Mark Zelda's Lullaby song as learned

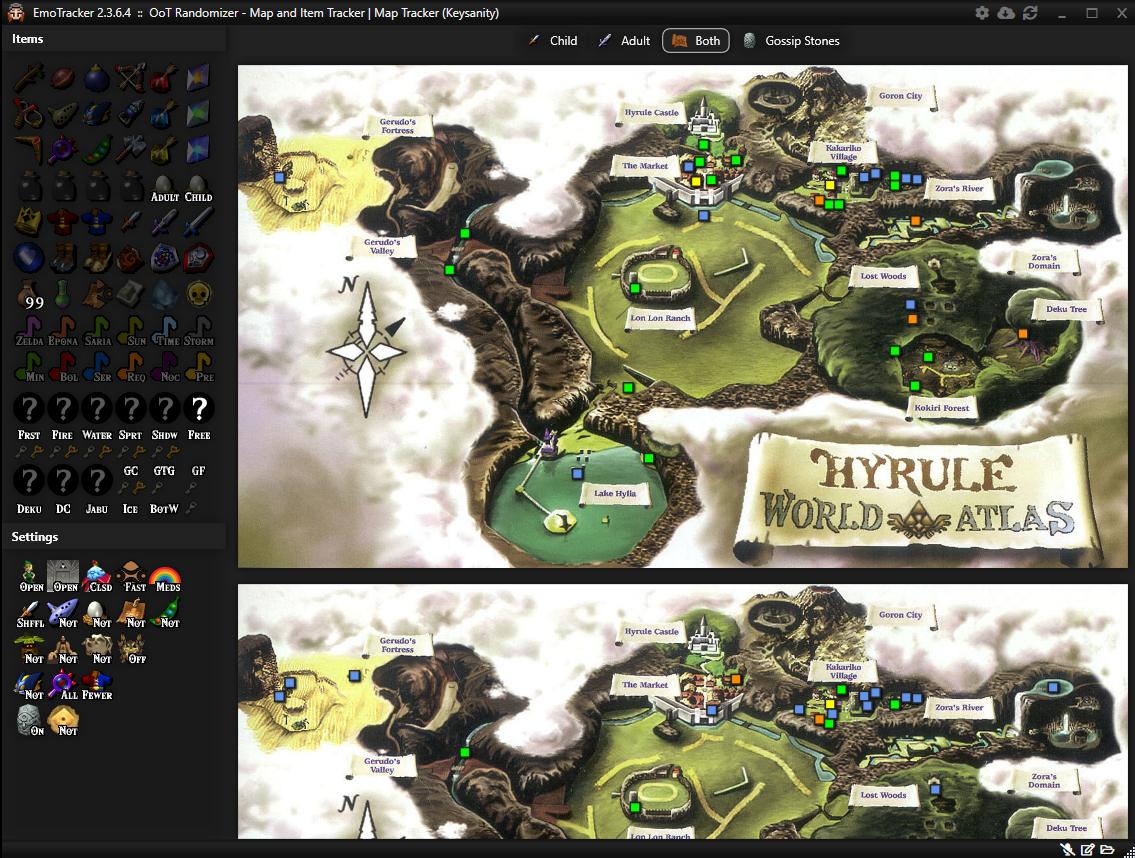[29, 329]
